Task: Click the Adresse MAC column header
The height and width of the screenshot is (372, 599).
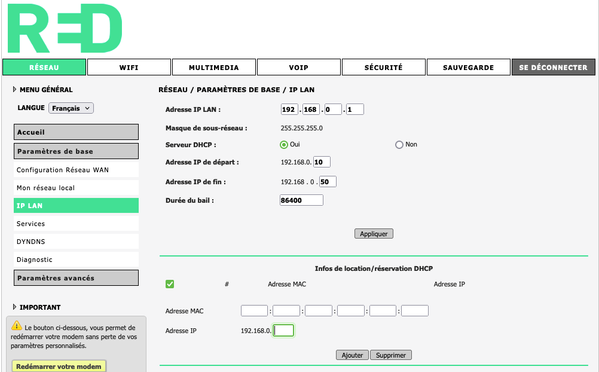Action: (x=287, y=284)
